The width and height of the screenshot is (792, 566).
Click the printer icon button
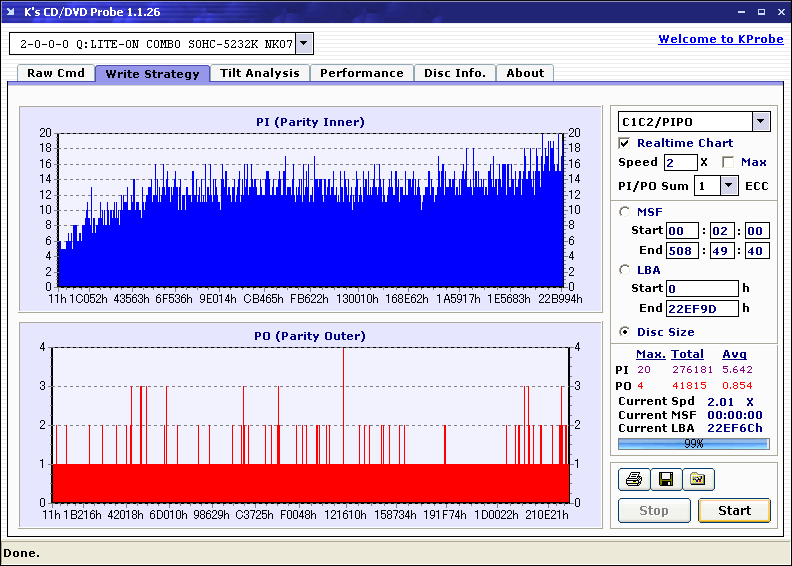633,480
